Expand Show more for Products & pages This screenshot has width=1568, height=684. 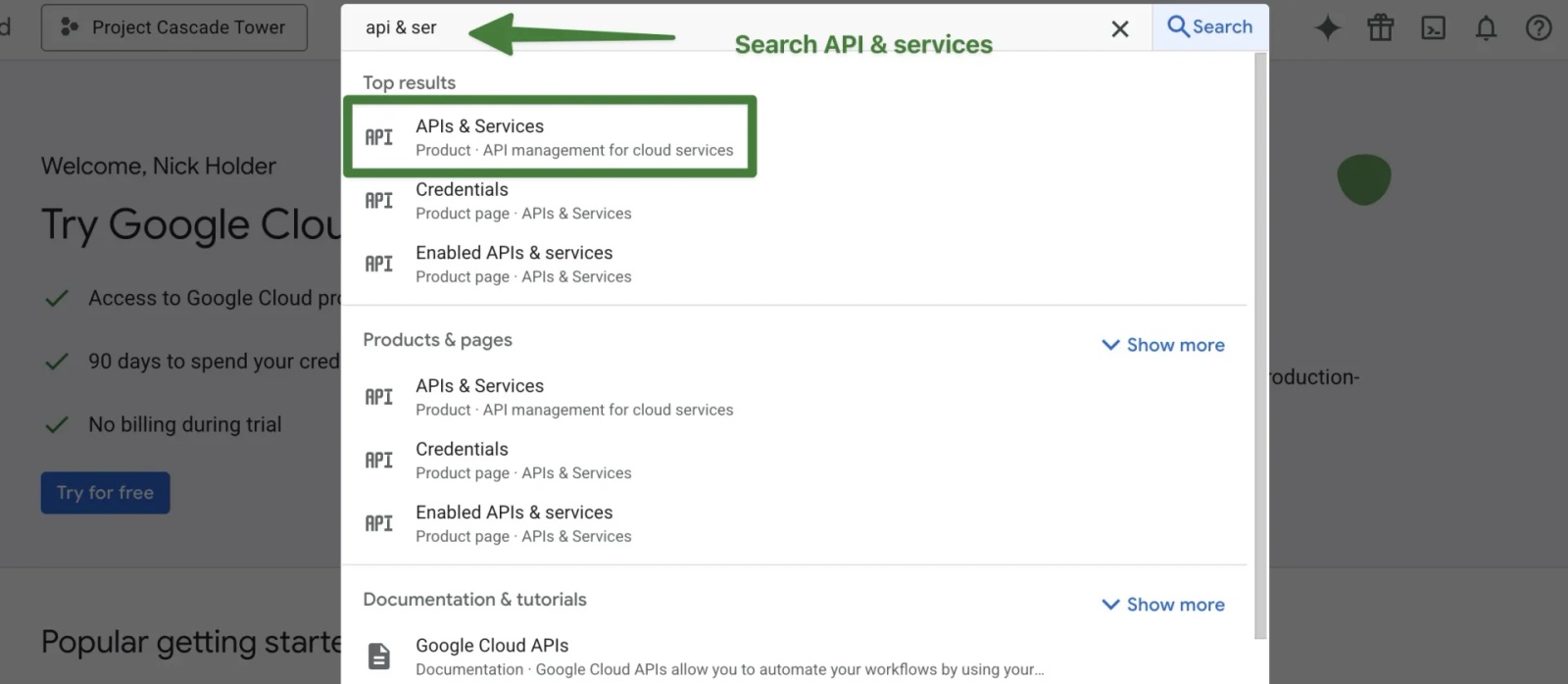(1163, 345)
